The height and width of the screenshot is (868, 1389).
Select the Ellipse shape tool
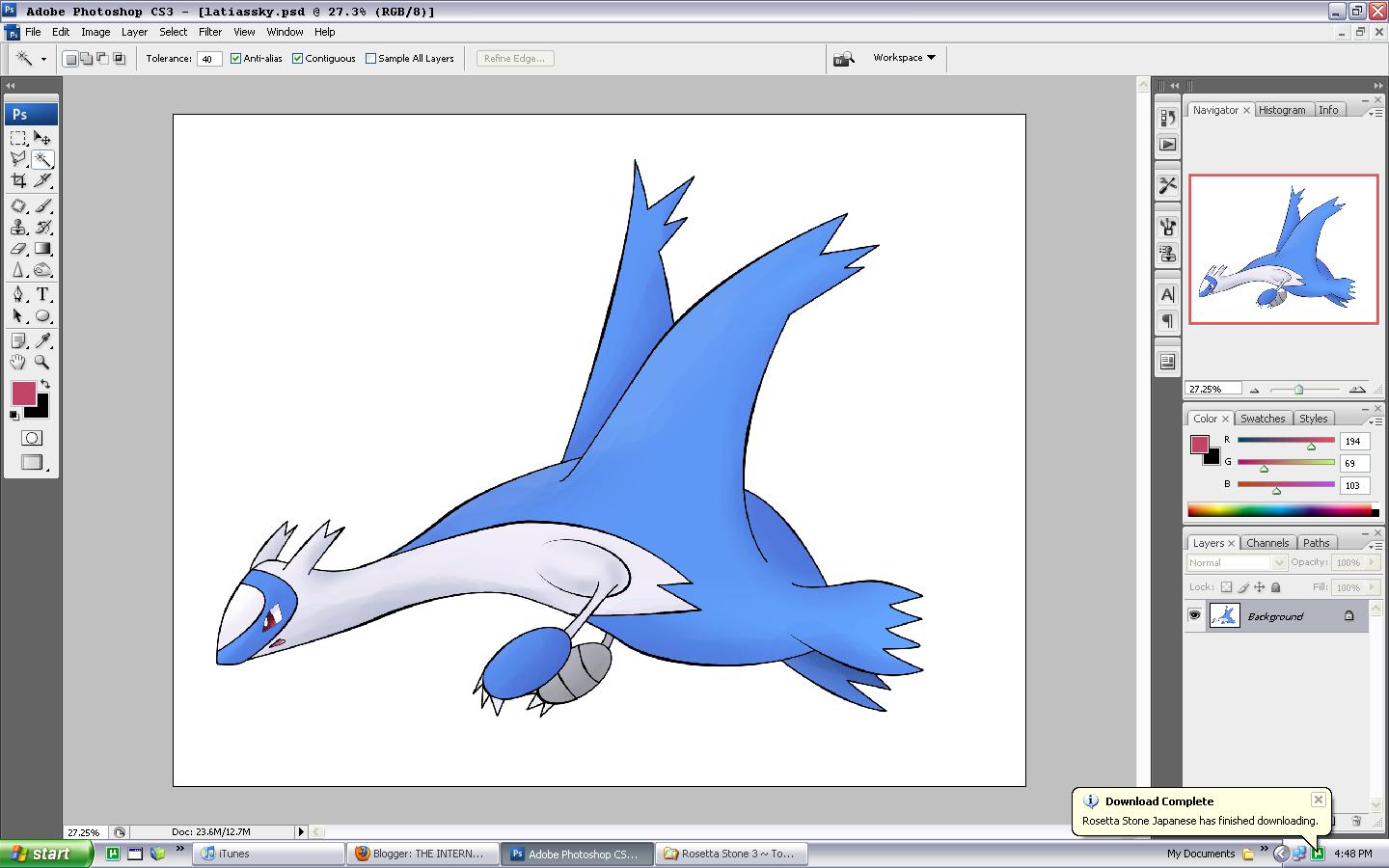(42, 315)
